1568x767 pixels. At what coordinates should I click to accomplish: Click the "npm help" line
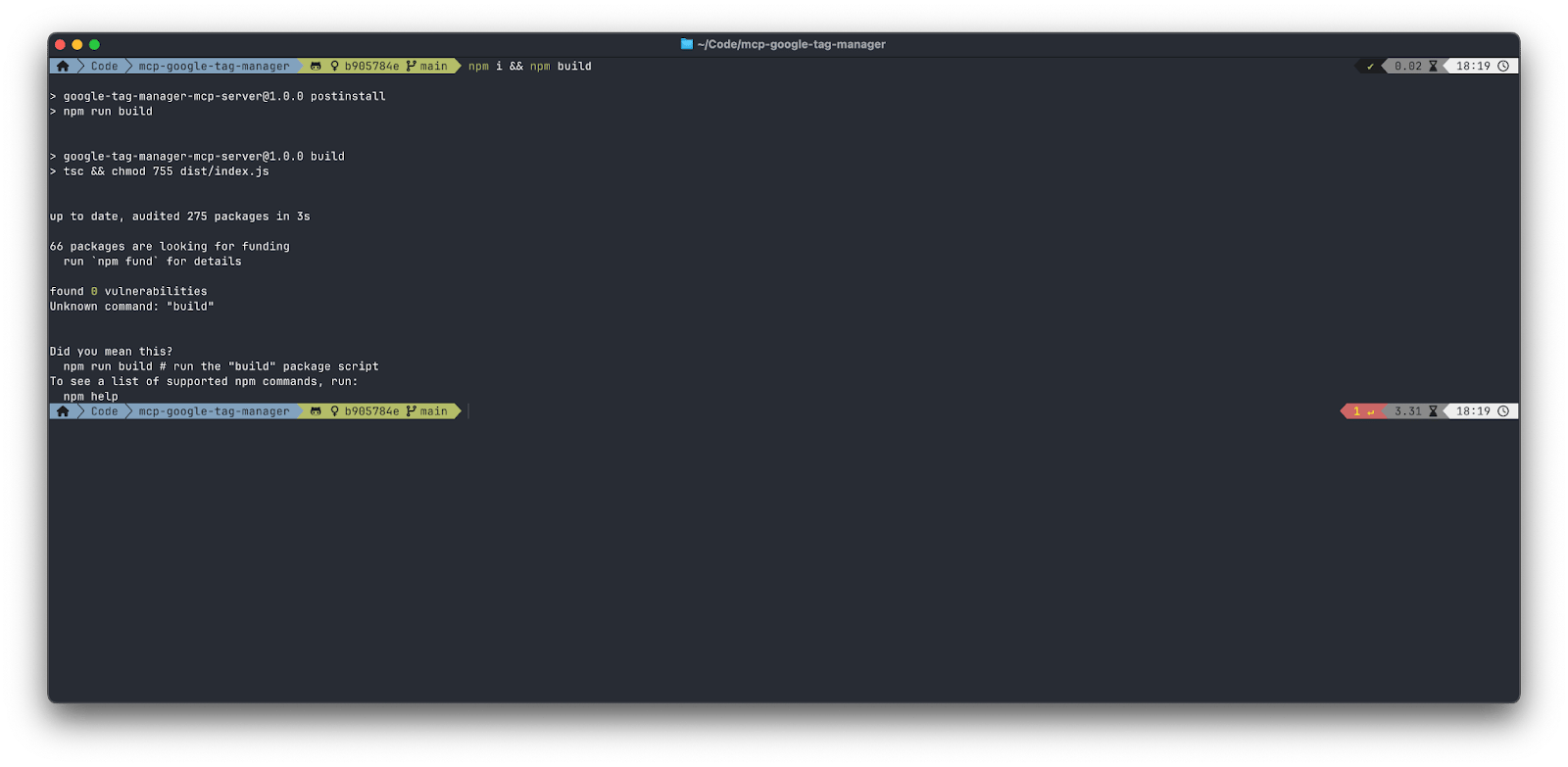click(x=91, y=397)
